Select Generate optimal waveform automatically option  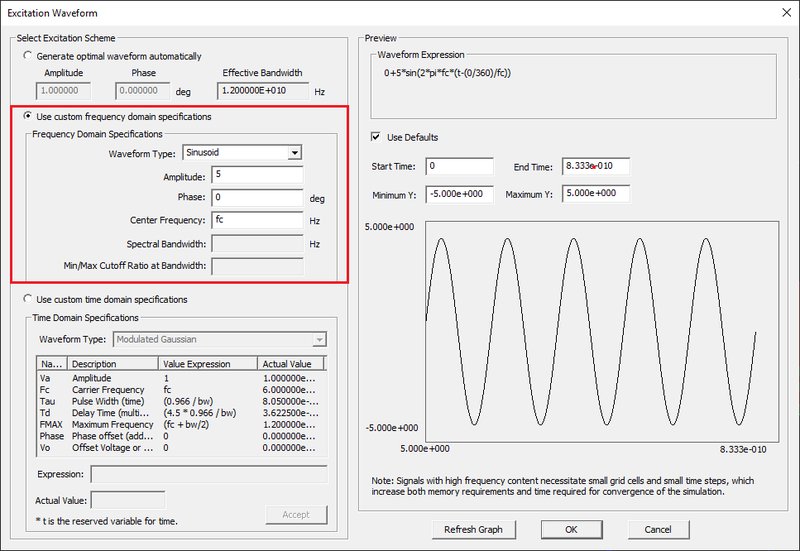(x=29, y=56)
